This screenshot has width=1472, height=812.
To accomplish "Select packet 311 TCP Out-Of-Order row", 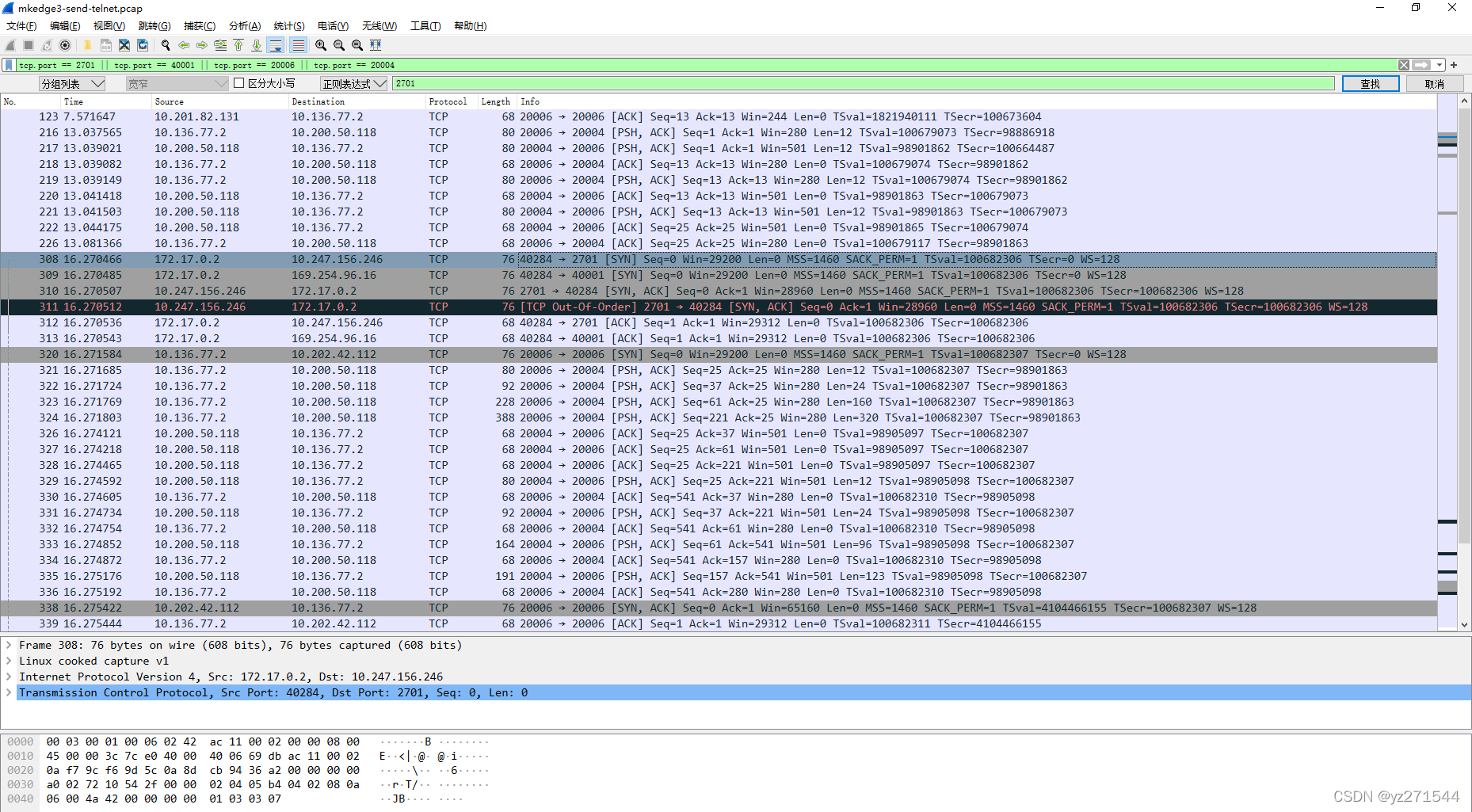I will (x=719, y=307).
